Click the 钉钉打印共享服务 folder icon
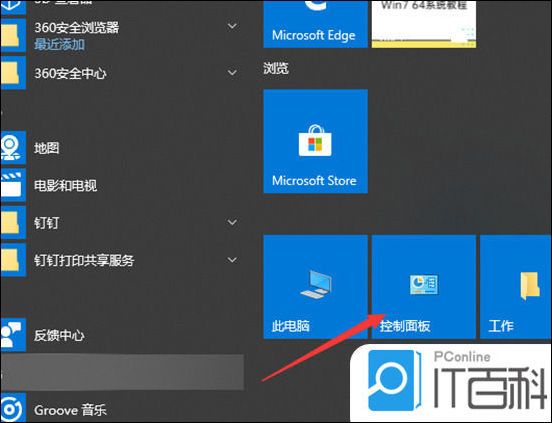Image resolution: width=552 pixels, height=423 pixels. point(13,260)
